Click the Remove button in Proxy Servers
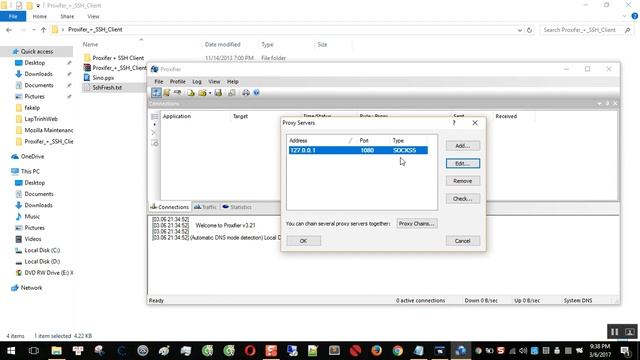 tap(462, 181)
